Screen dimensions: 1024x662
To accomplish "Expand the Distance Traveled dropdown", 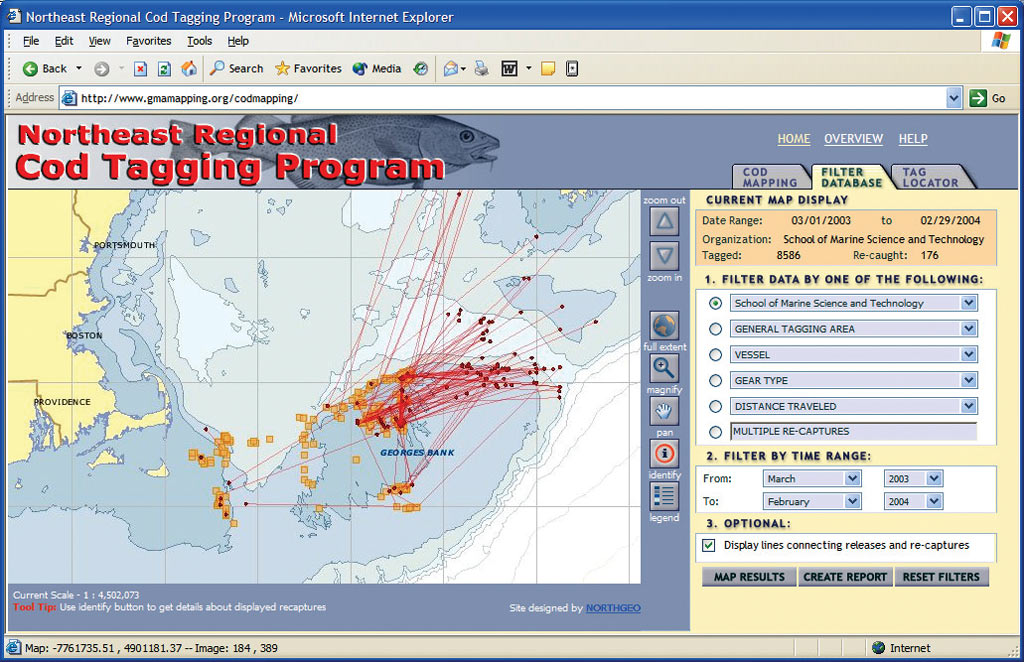I will click(969, 406).
